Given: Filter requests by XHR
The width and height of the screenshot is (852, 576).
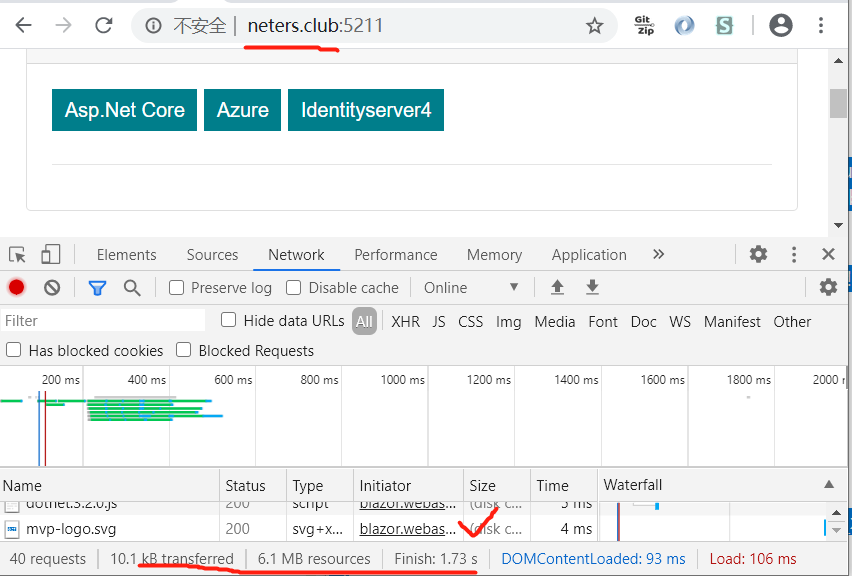Looking at the screenshot, I should coord(405,322).
